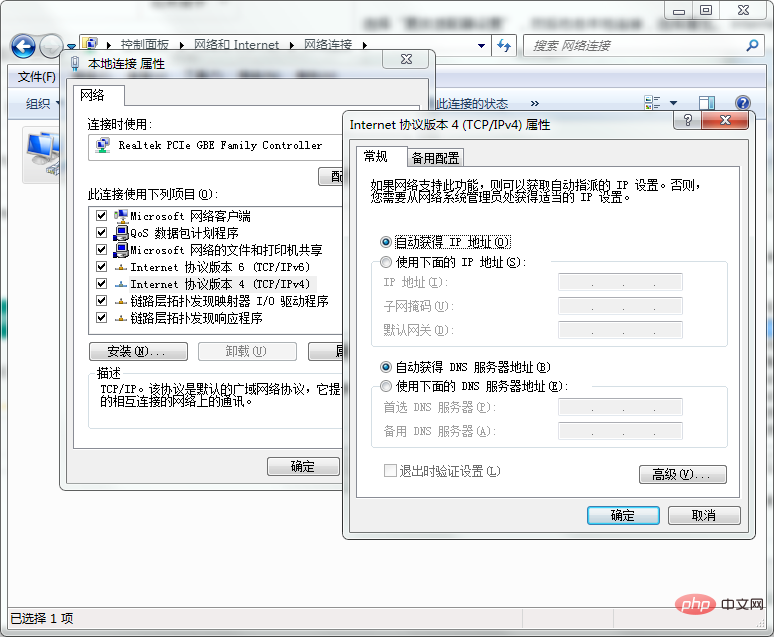Image resolution: width=774 pixels, height=637 pixels.
Task: Toggle 链路层拓扑发现响应程序 checkbox
Action: 102,318
